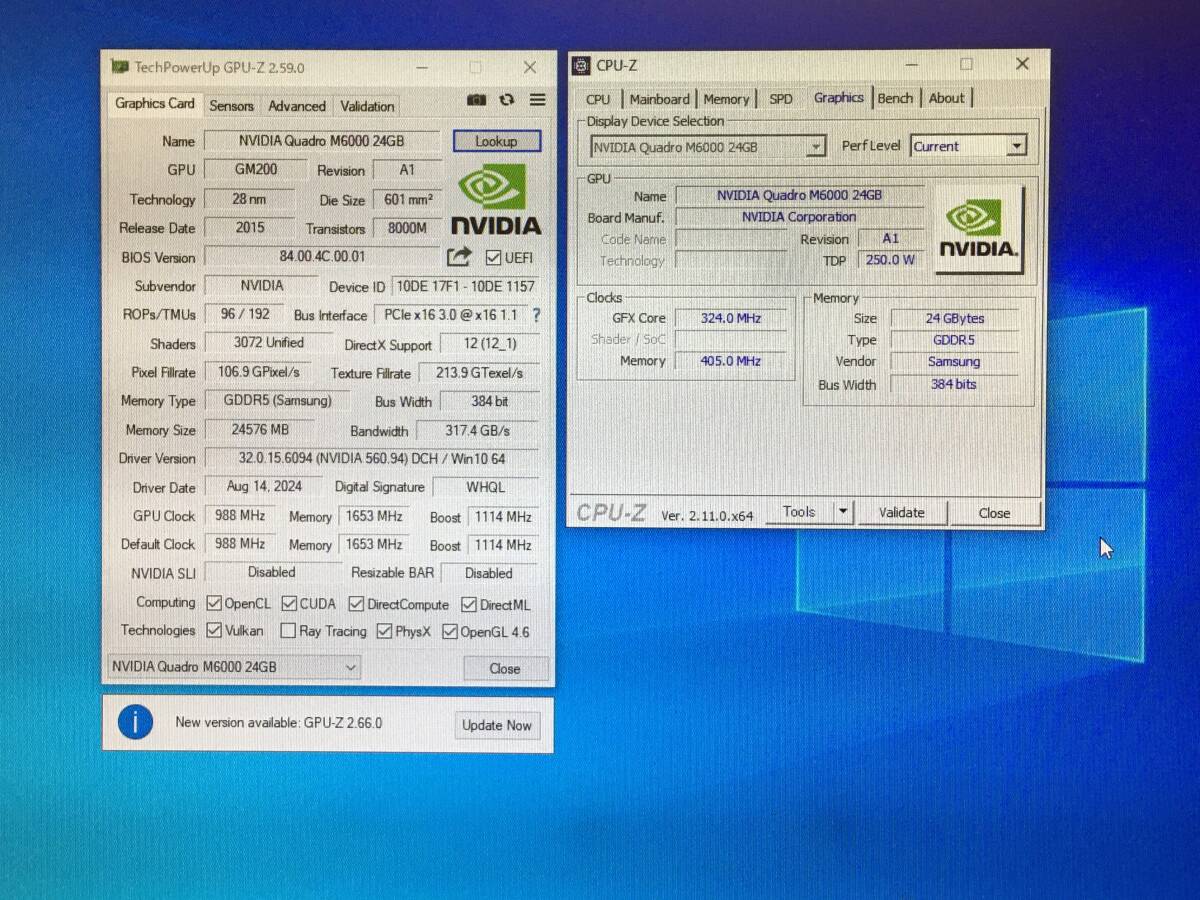
Task: Click the GPU-Z title bar icon
Action: pos(121,67)
